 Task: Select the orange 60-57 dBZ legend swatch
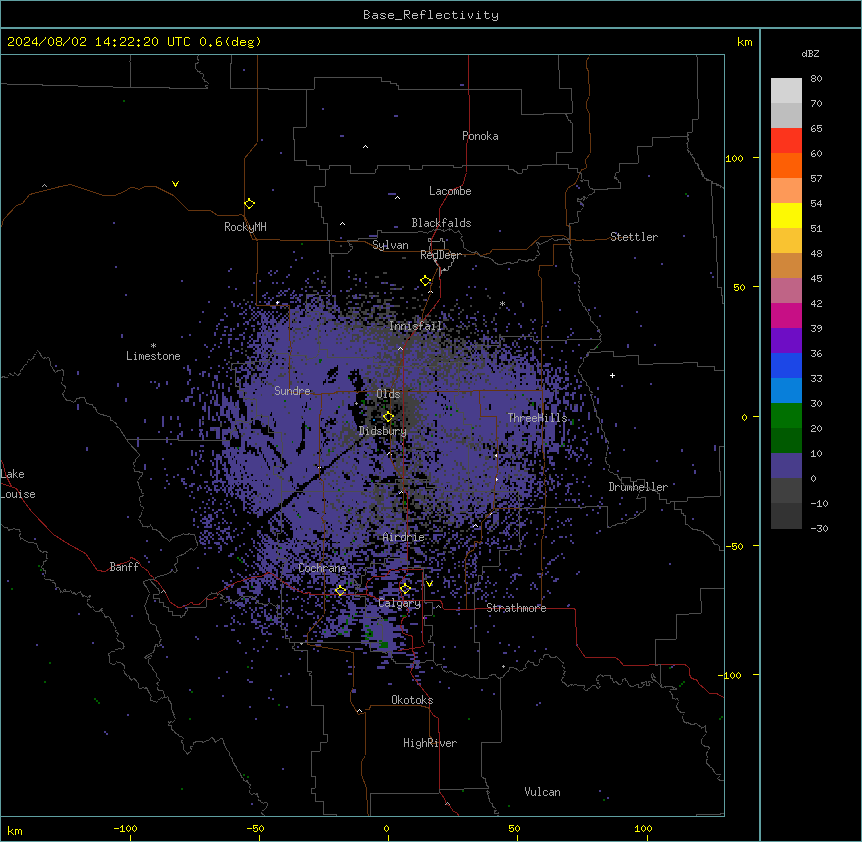786,165
